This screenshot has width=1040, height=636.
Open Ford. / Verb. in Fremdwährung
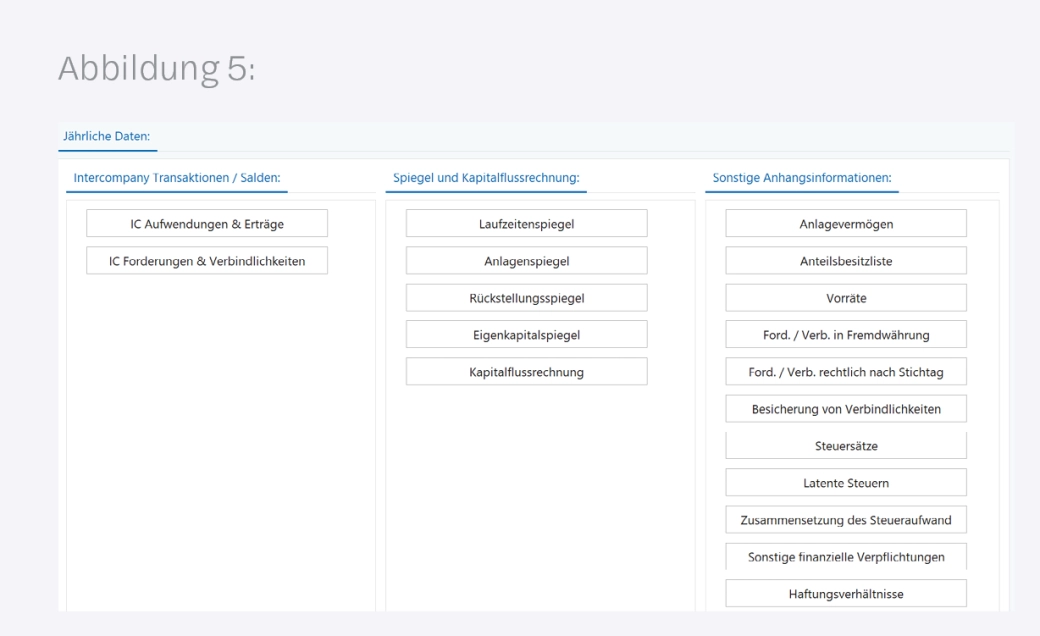[x=846, y=335]
